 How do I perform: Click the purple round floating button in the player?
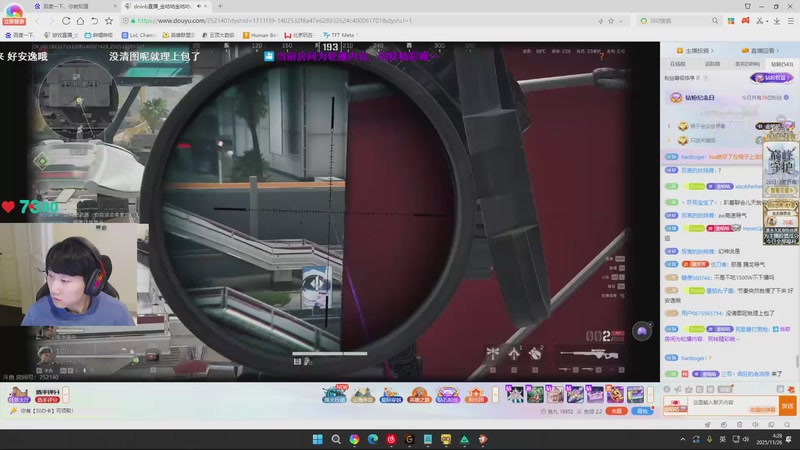click(642, 332)
